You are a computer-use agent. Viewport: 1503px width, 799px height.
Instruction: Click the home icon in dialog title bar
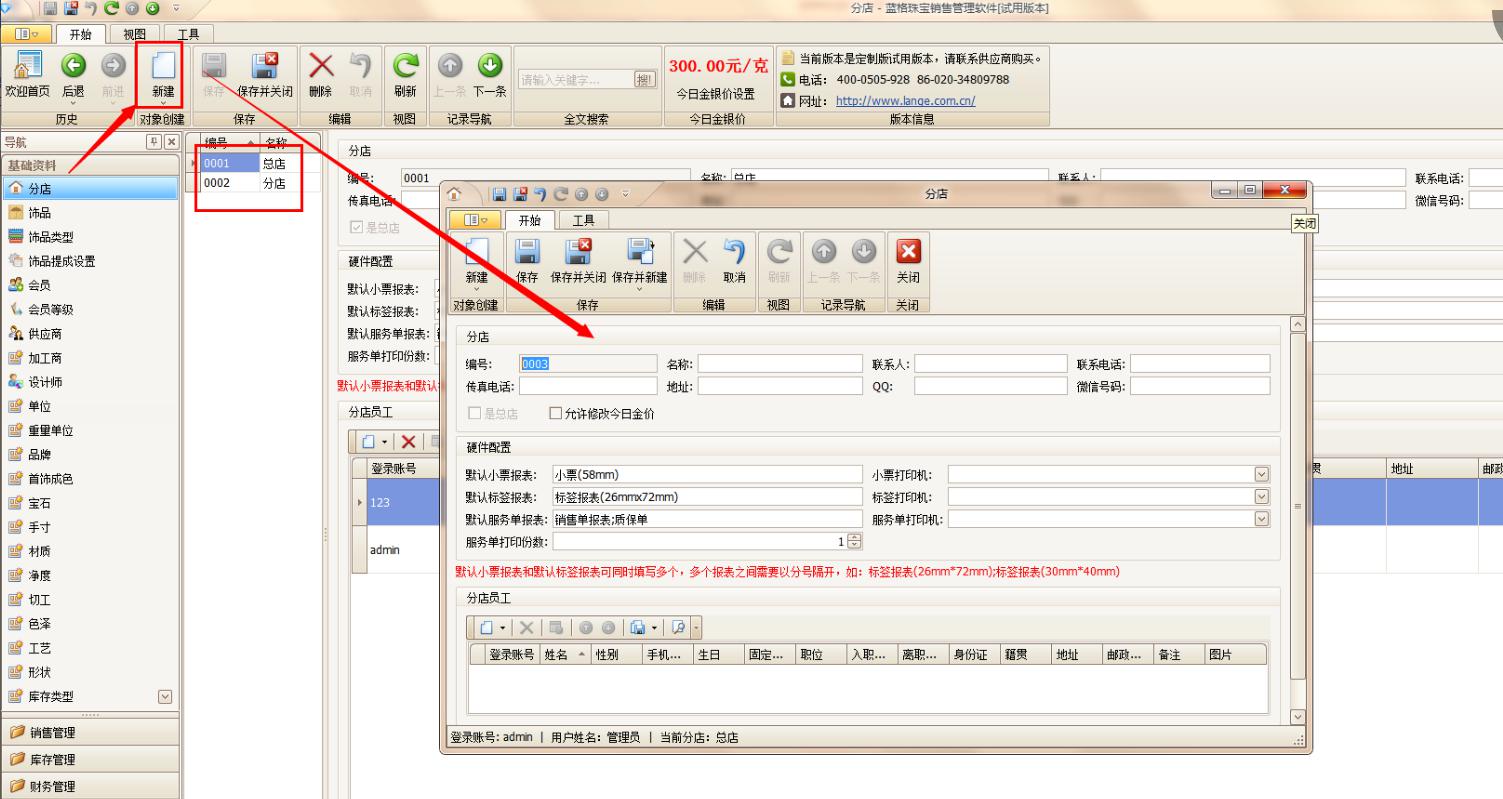455,194
